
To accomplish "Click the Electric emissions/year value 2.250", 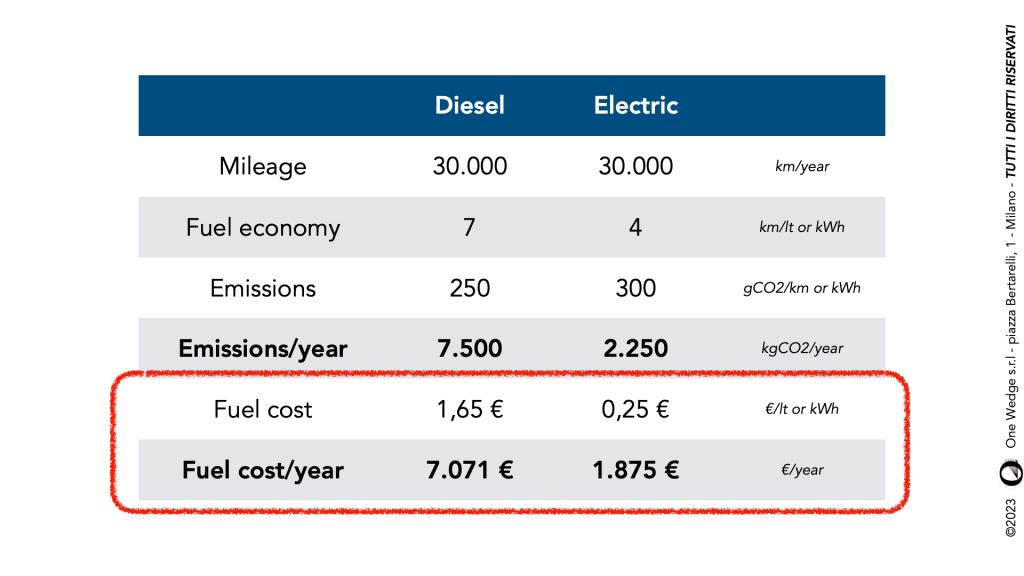I will click(636, 349).
